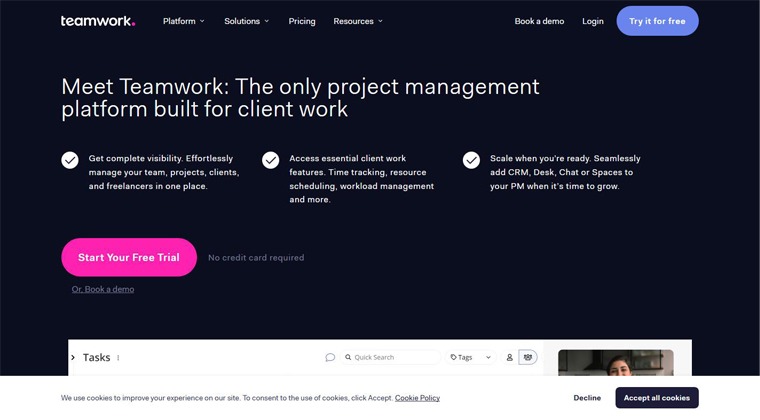760x420 pixels.
Task: Click the teamwork logo
Action: tap(98, 21)
